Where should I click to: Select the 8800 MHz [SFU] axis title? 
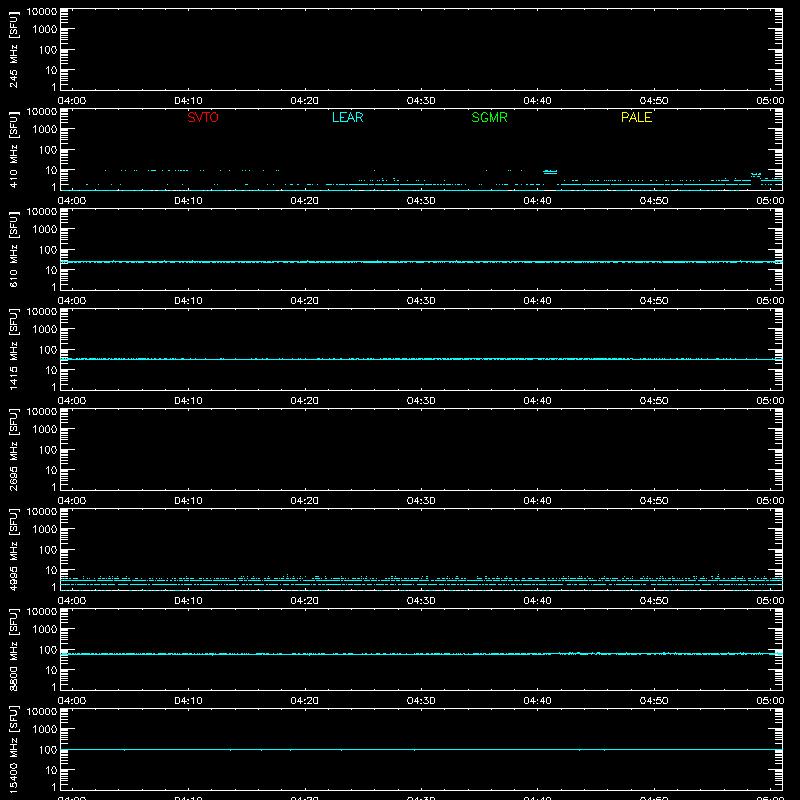[13, 649]
